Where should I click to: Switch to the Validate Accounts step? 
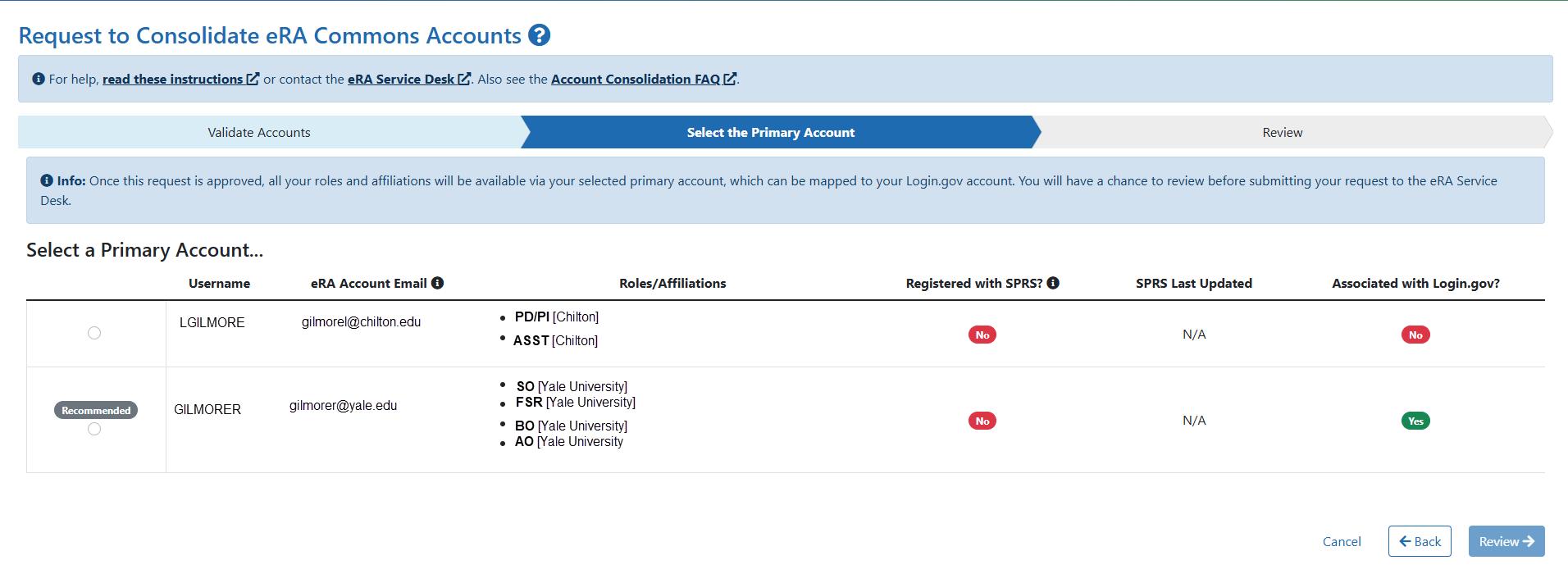point(258,132)
